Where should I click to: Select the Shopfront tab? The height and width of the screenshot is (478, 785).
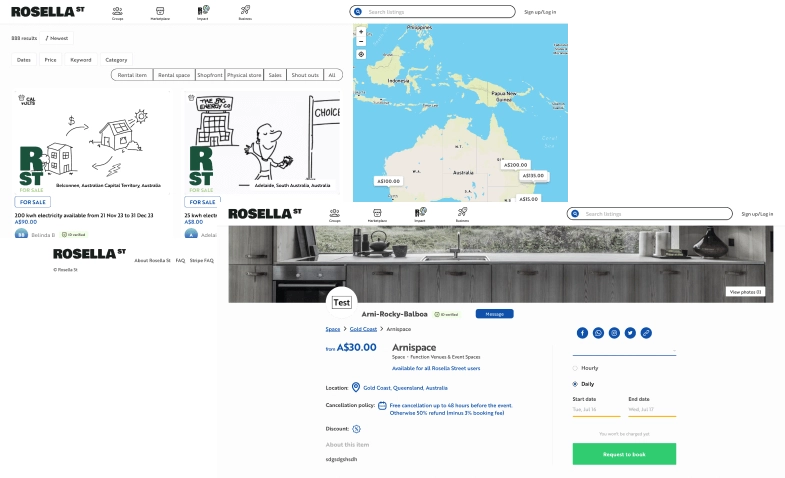[210, 75]
